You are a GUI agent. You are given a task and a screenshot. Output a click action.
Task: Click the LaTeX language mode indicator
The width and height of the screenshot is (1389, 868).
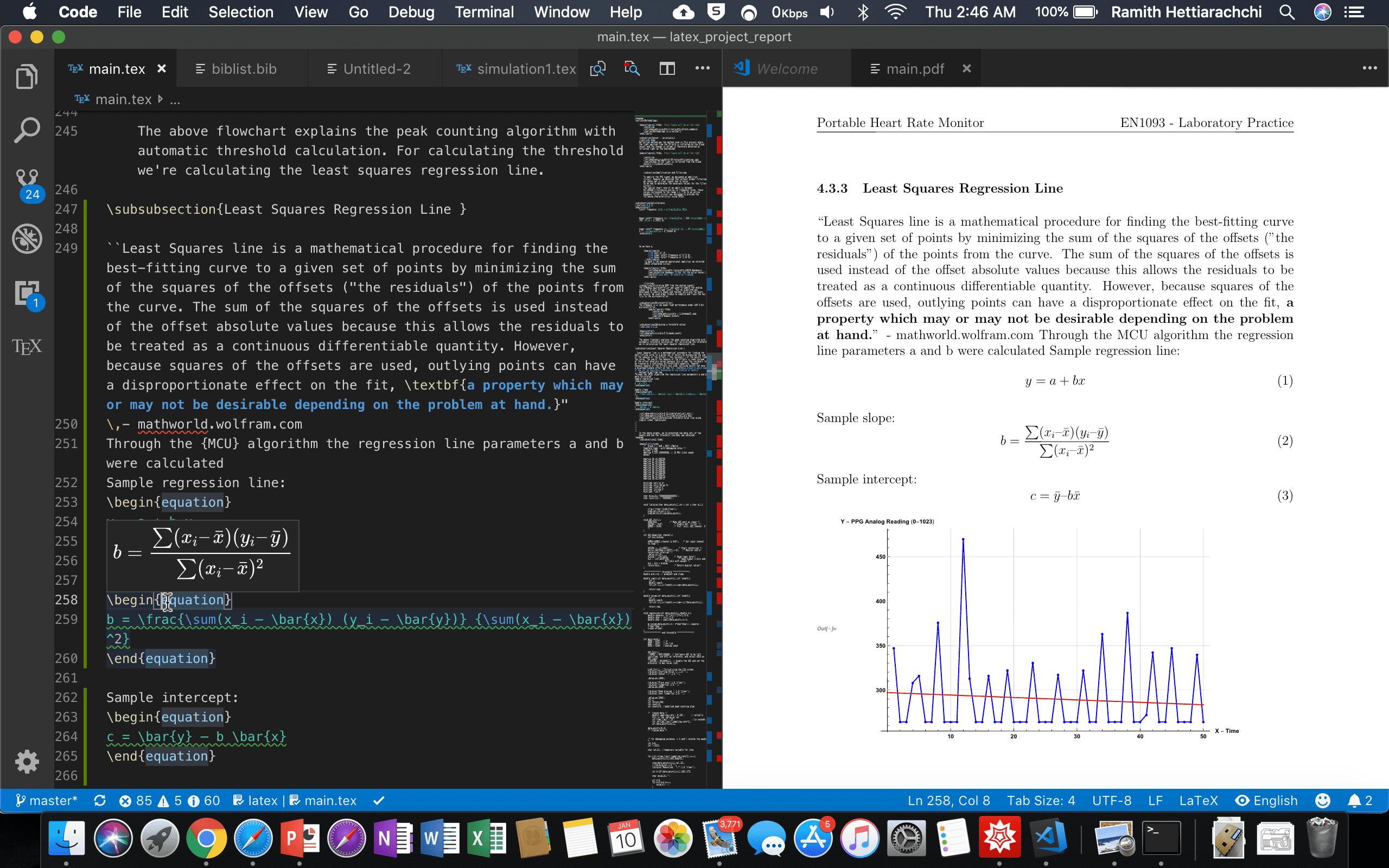(1200, 800)
